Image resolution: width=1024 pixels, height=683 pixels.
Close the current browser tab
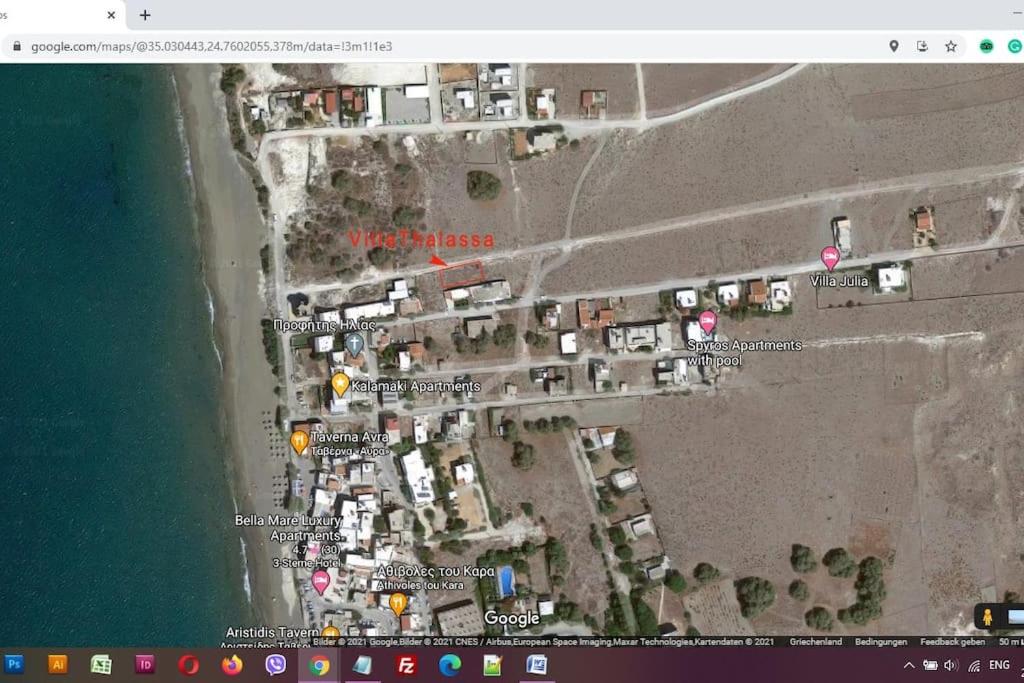(111, 15)
